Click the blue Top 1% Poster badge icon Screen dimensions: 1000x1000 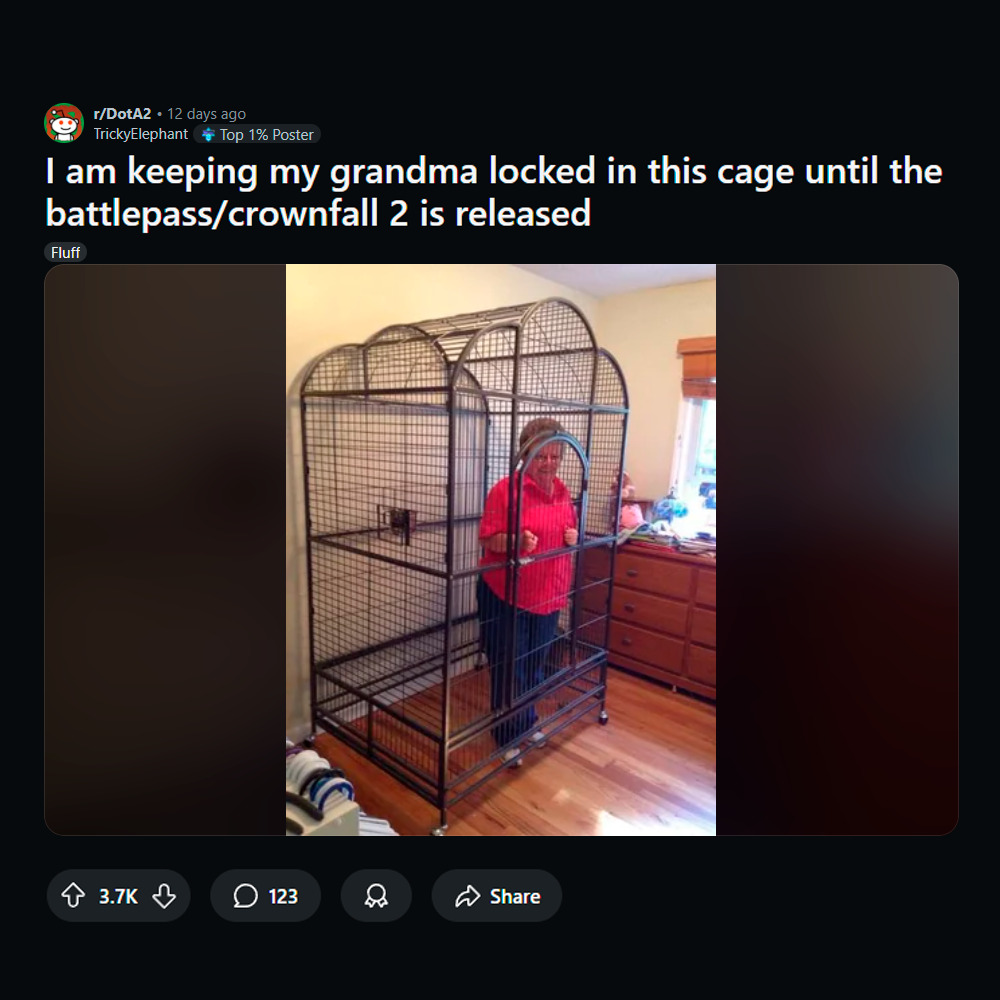(208, 135)
